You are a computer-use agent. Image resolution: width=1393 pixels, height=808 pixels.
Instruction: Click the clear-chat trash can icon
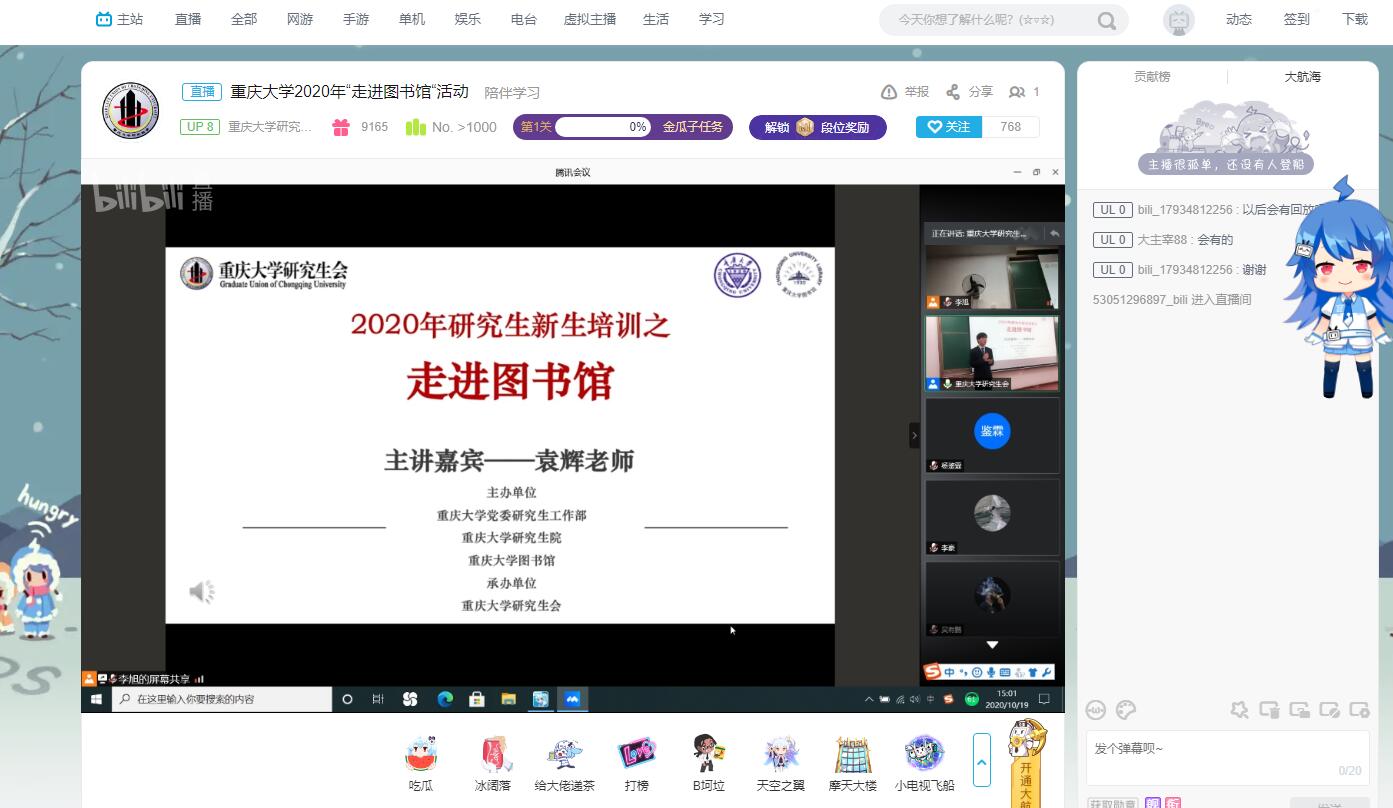click(1270, 710)
